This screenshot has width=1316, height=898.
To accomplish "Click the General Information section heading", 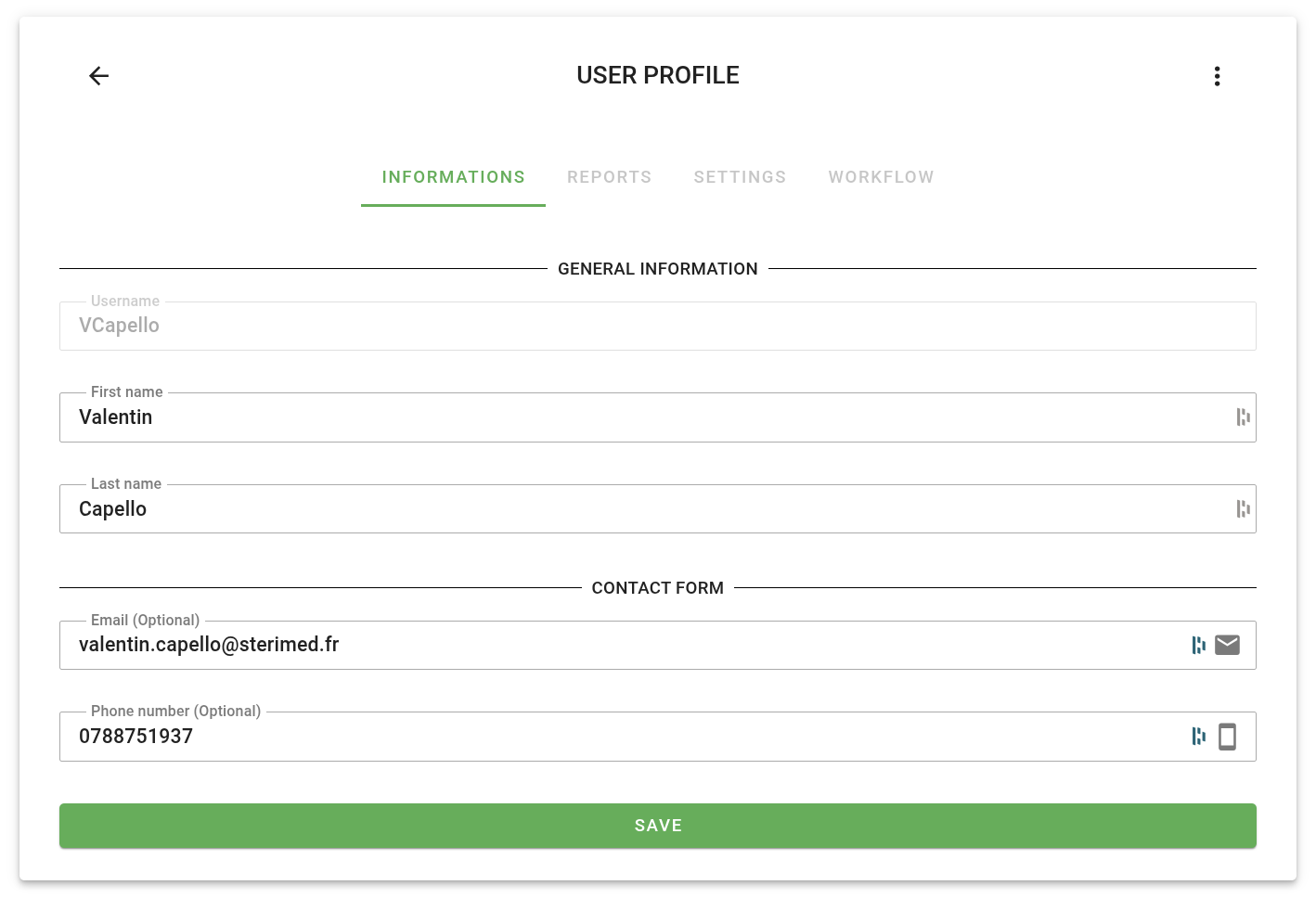I will click(657, 269).
